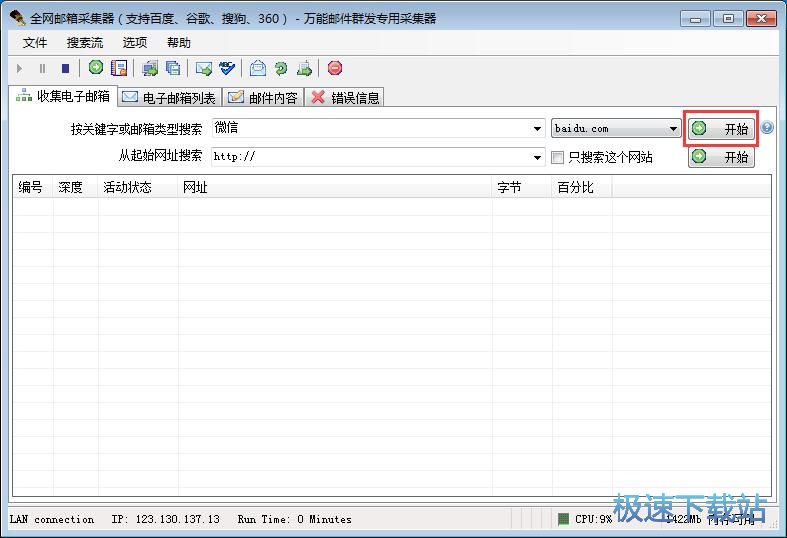The image size is (787, 538).
Task: Switch to the 错误信息 tab
Action: [x=345, y=97]
